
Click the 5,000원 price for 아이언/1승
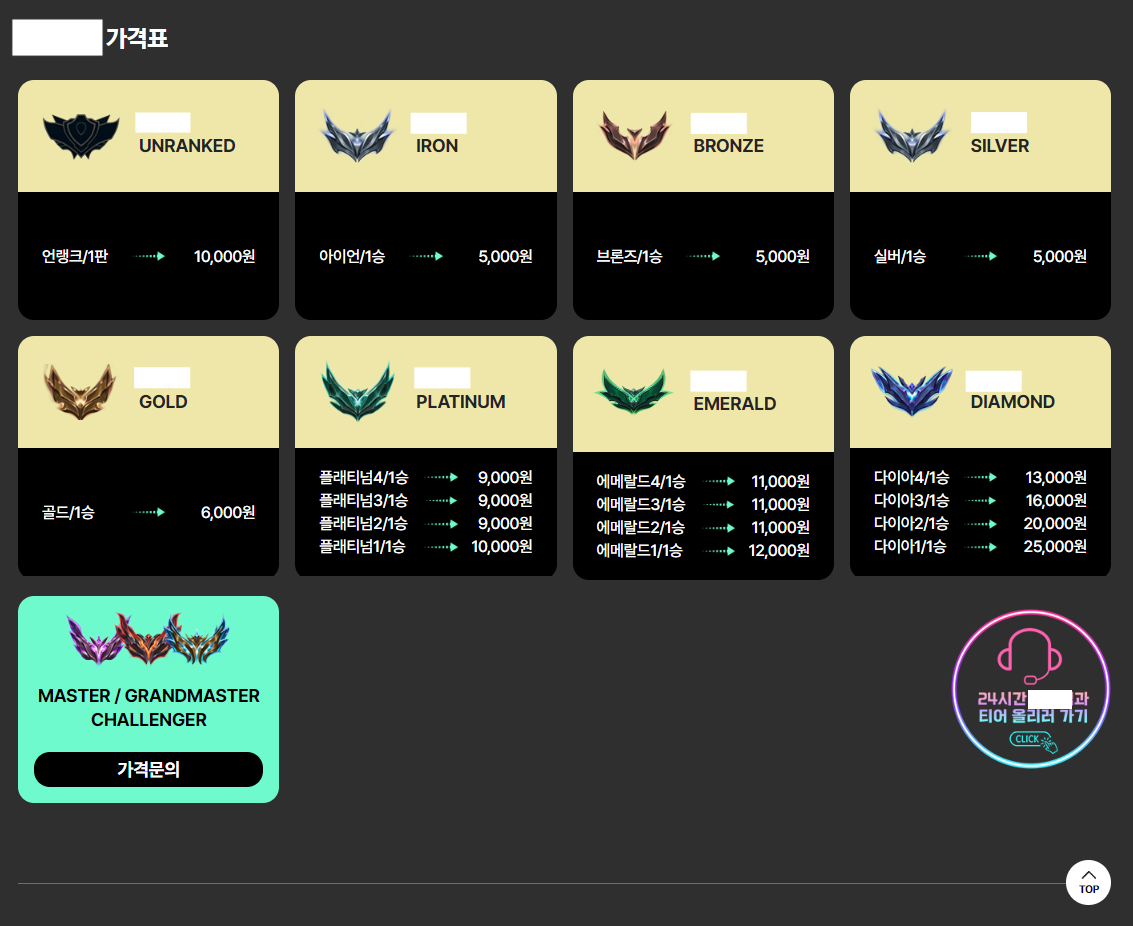click(505, 256)
